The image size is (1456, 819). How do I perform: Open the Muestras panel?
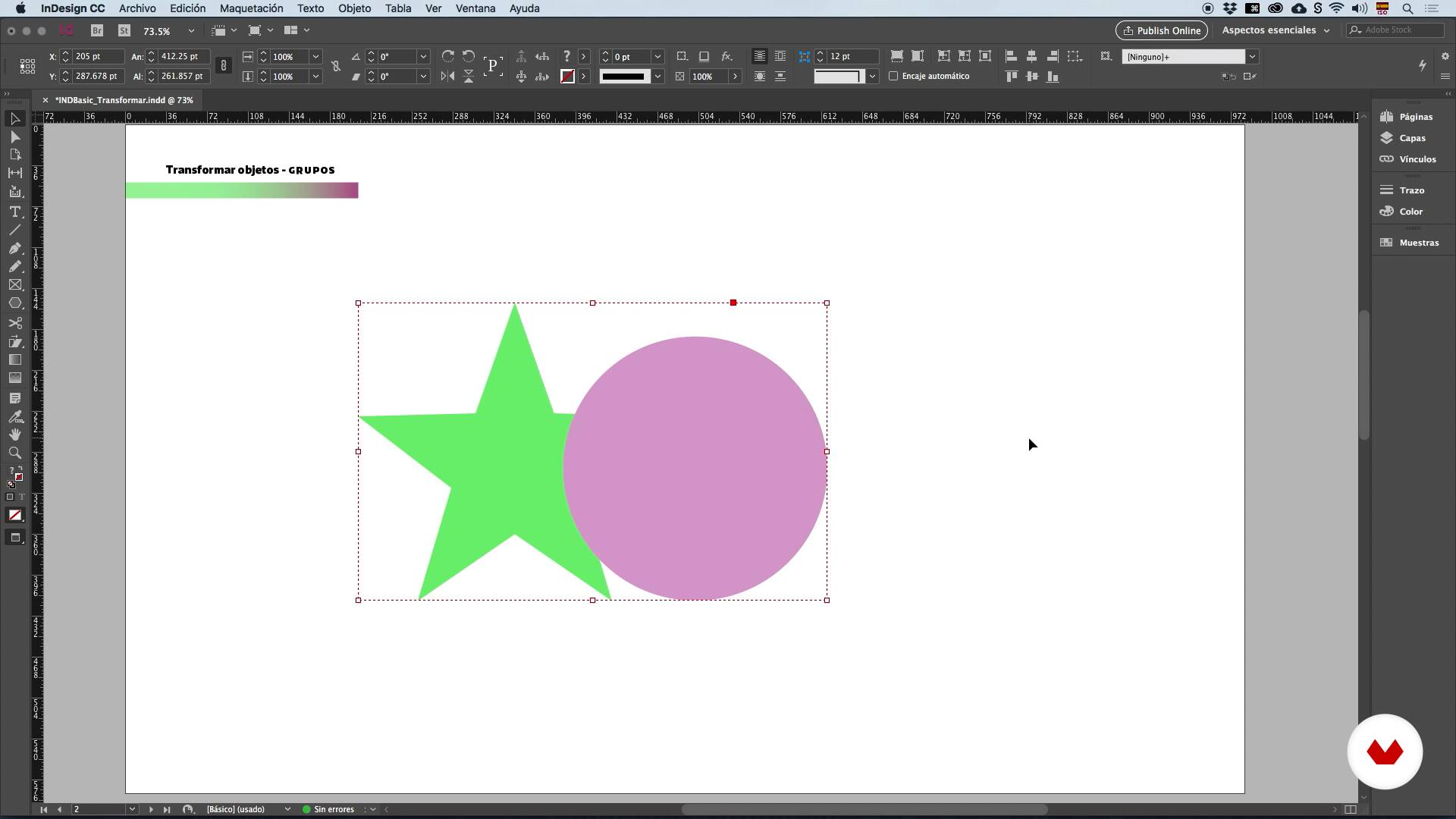point(1410,243)
